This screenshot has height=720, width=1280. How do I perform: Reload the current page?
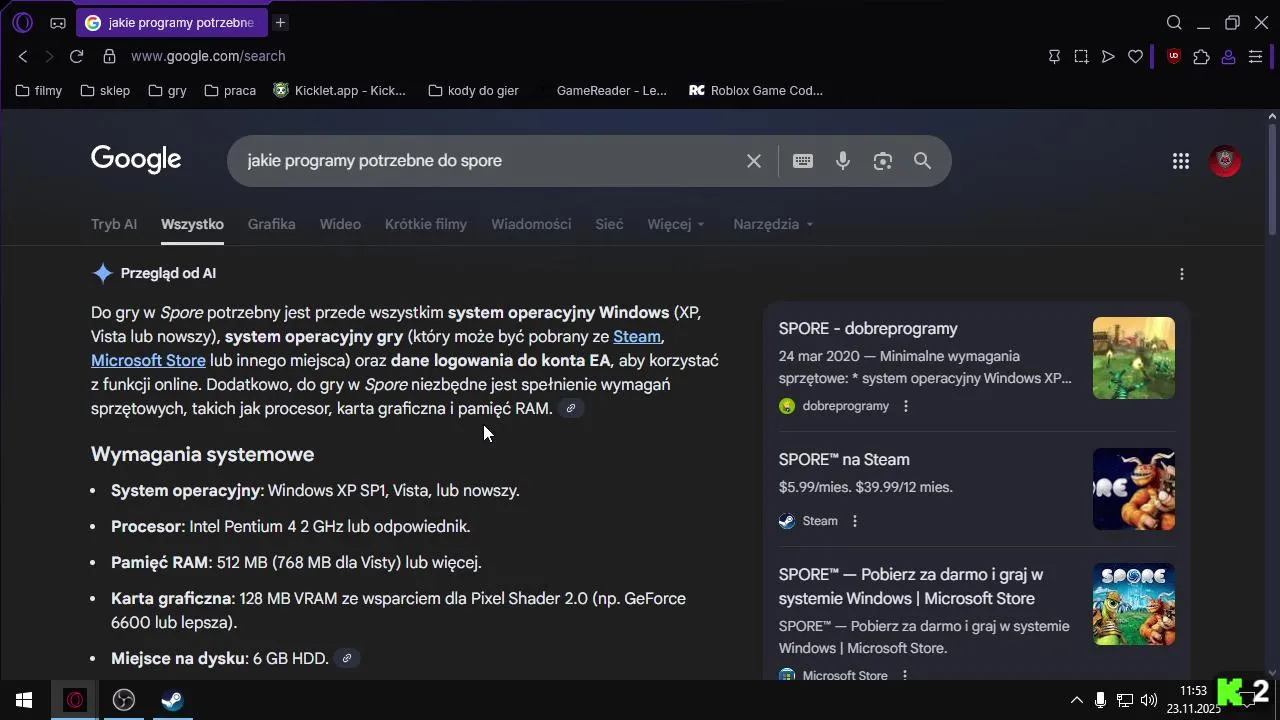tap(76, 57)
